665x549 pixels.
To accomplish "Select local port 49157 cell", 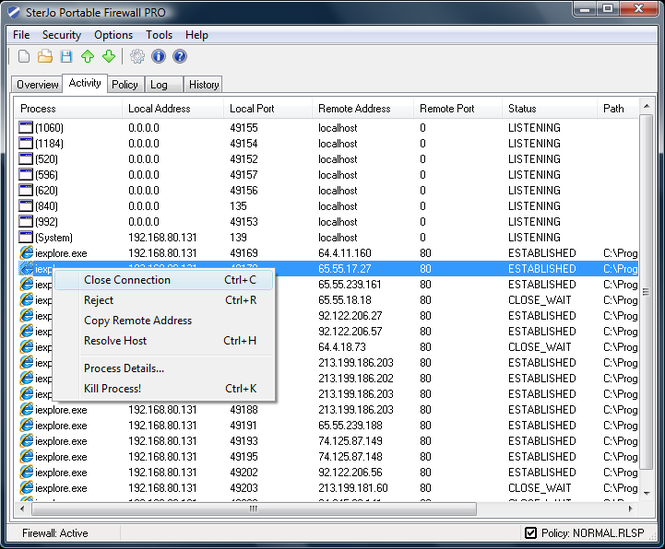I will 244,175.
